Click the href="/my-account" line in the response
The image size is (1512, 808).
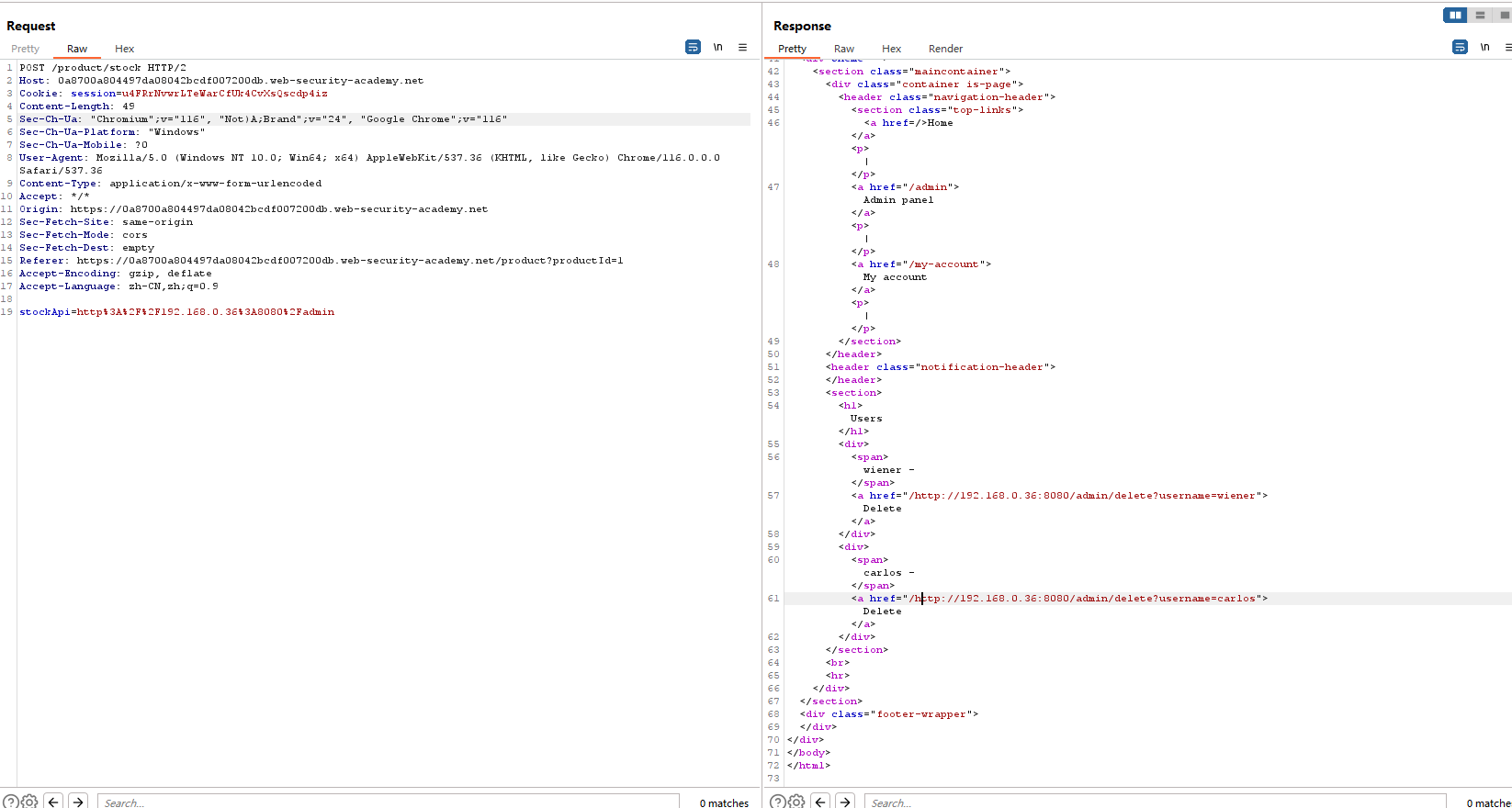tap(921, 264)
